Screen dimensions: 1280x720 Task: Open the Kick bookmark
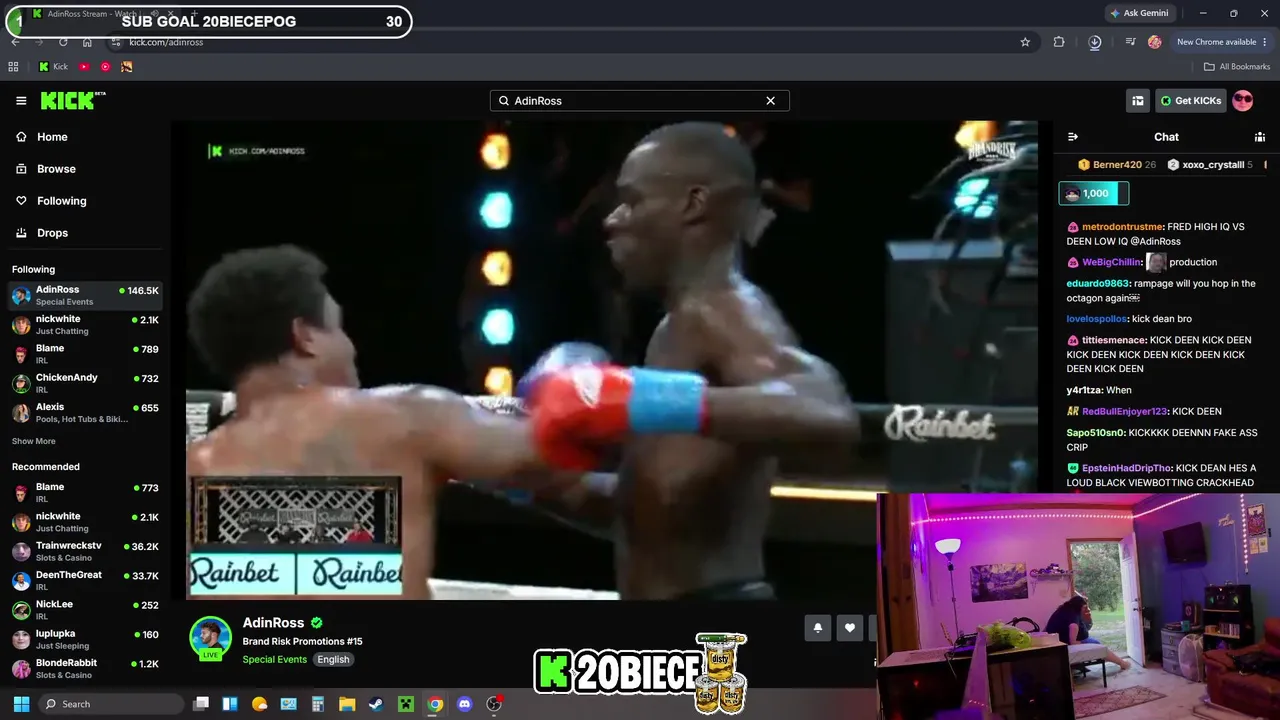[53, 67]
